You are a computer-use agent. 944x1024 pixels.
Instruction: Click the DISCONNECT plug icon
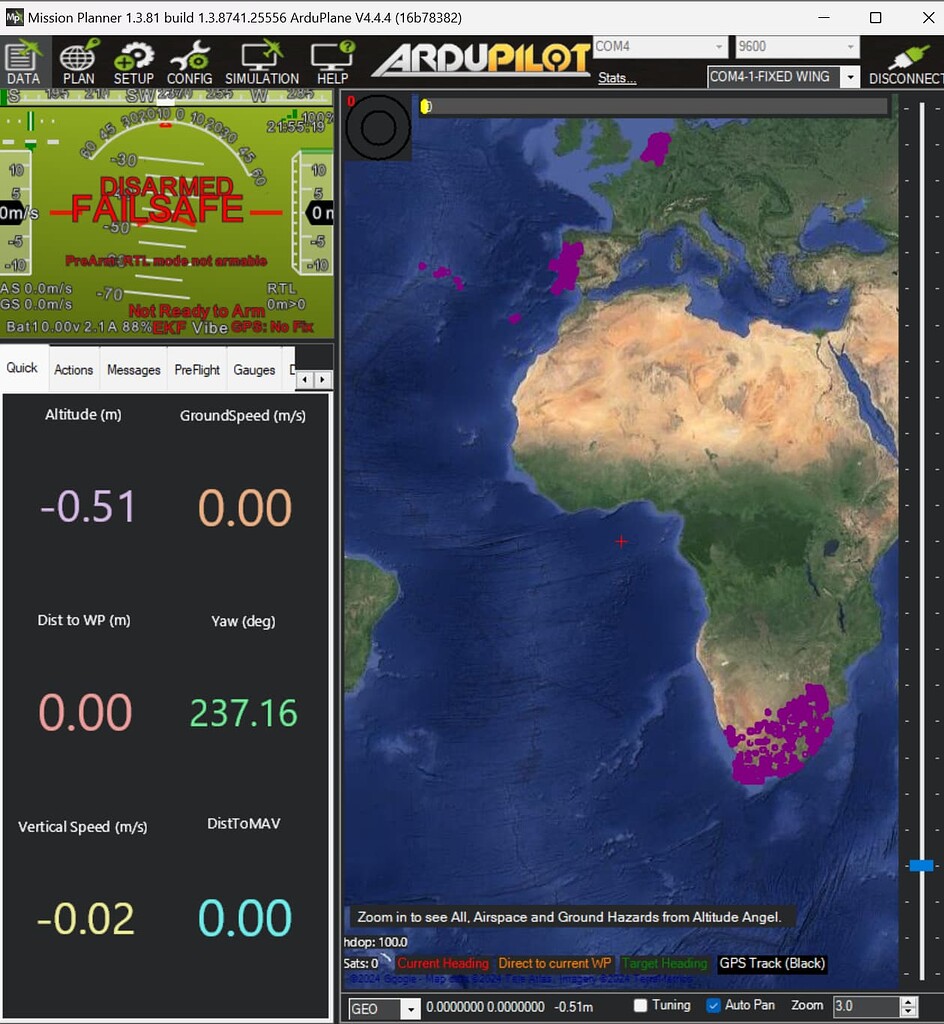[906, 62]
